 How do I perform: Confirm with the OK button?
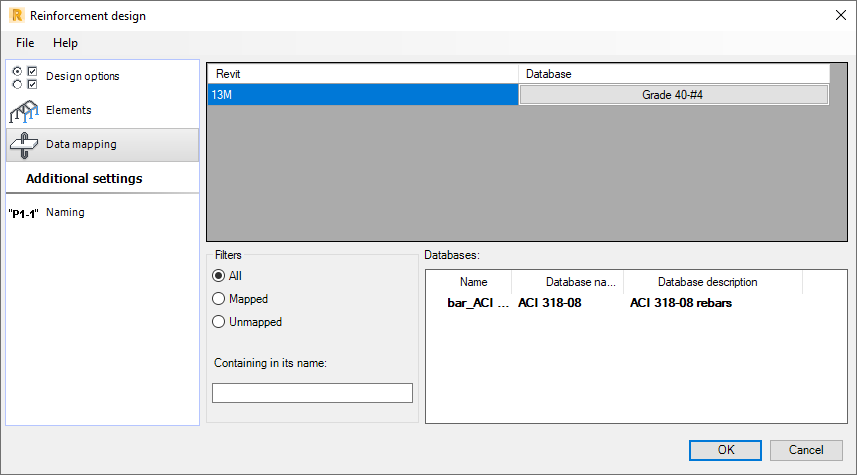[725, 450]
